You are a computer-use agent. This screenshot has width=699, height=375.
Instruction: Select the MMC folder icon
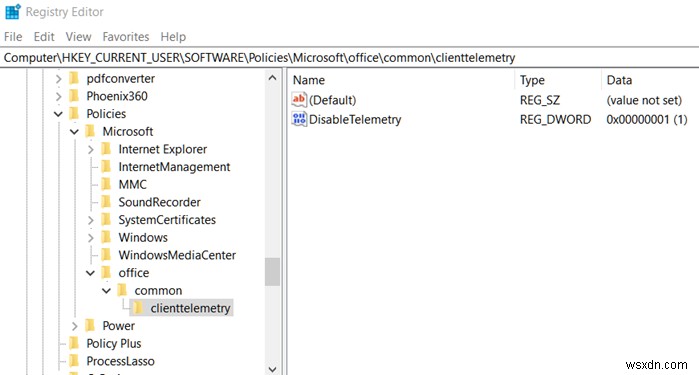coord(106,184)
